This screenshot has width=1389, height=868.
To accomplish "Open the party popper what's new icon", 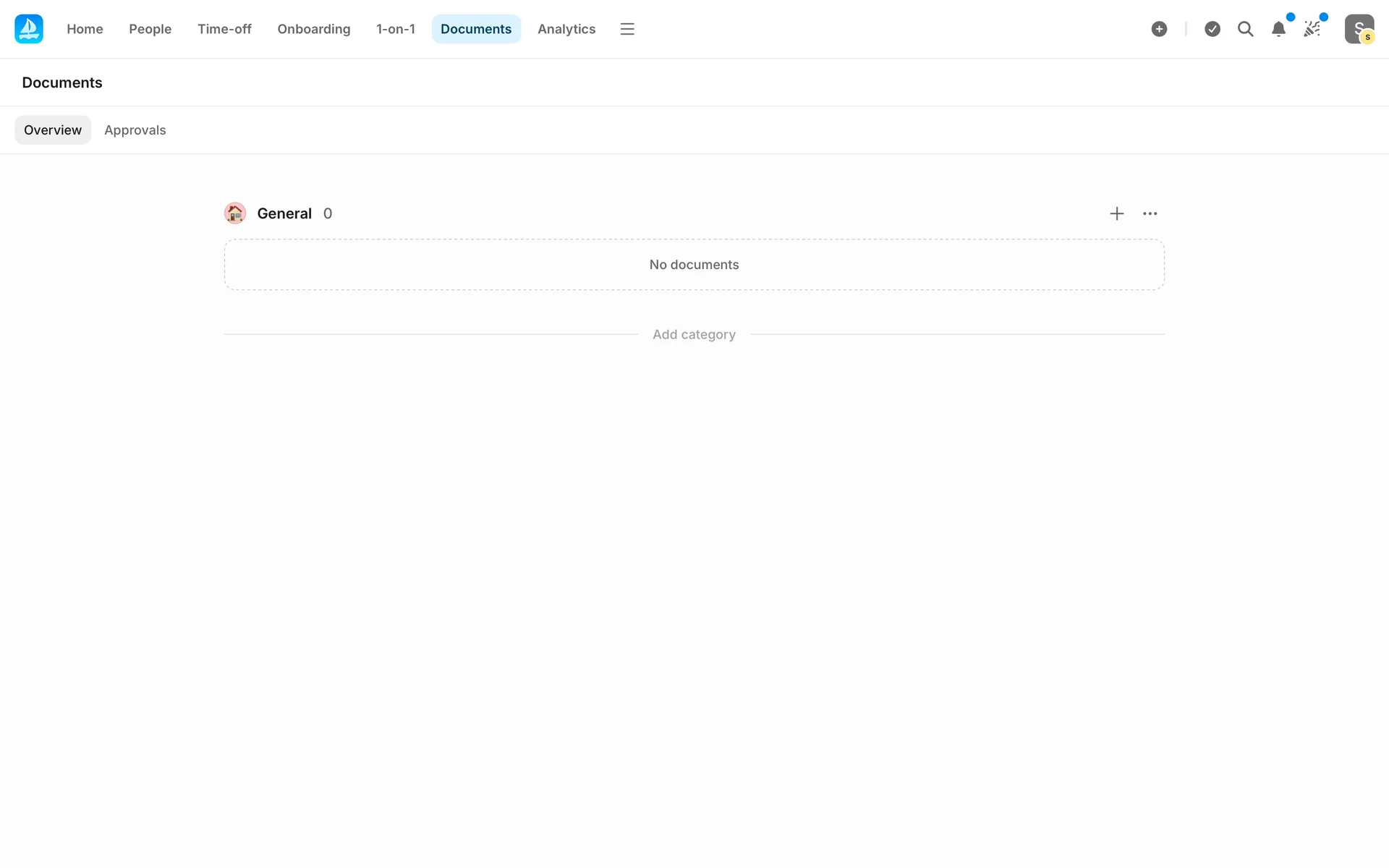I will point(1312,29).
